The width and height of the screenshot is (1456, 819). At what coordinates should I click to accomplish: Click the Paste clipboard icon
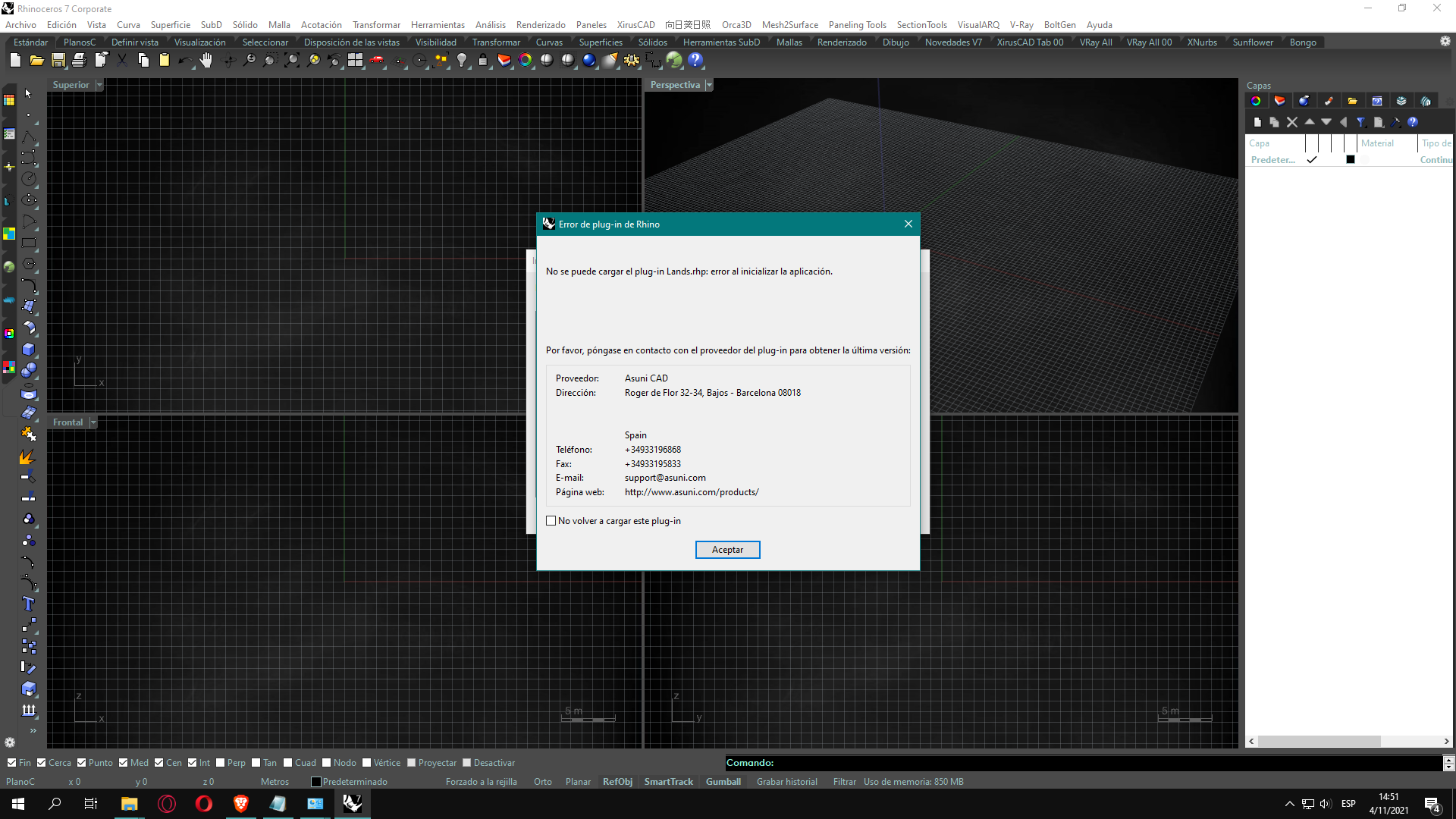click(164, 60)
